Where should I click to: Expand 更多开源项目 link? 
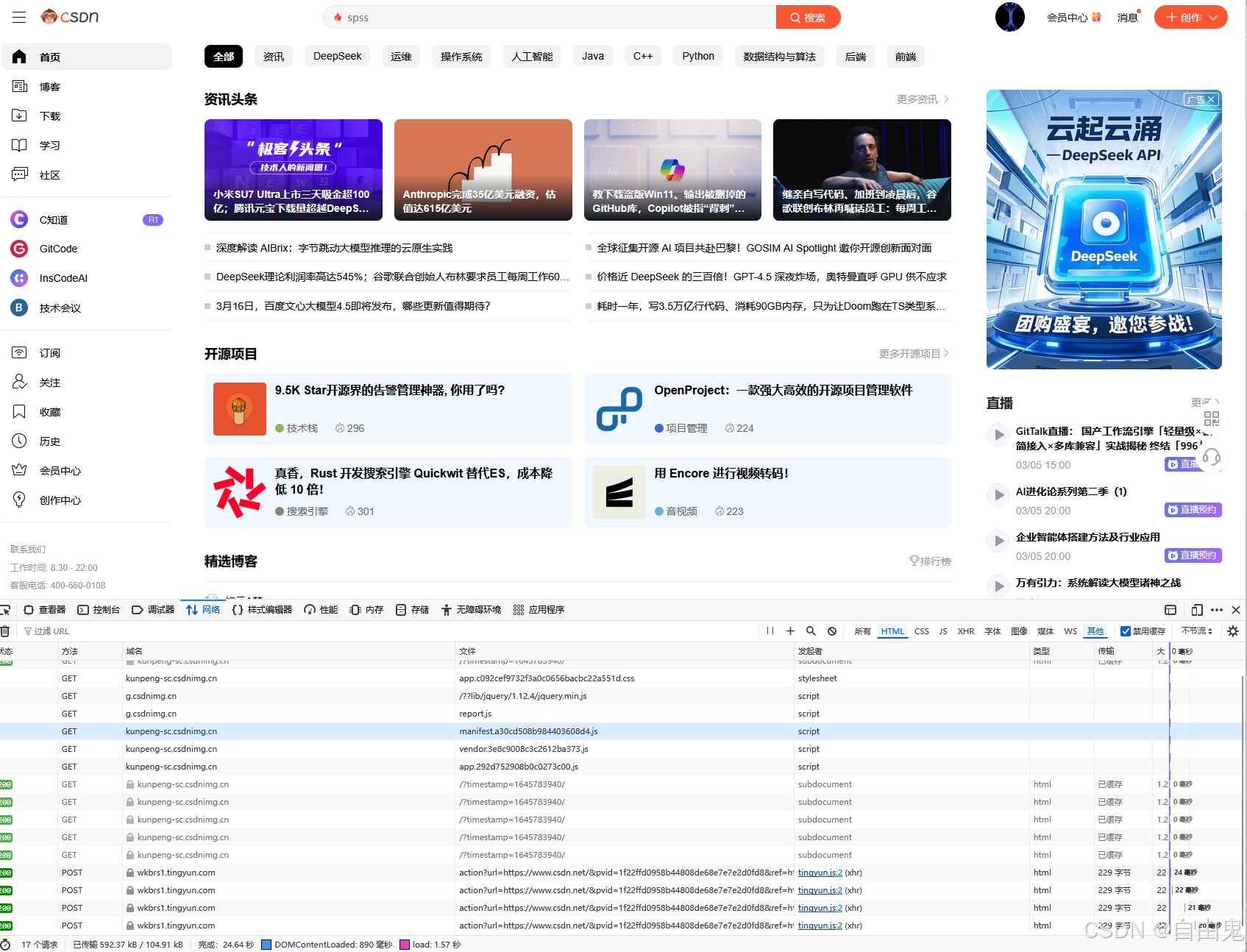914,354
